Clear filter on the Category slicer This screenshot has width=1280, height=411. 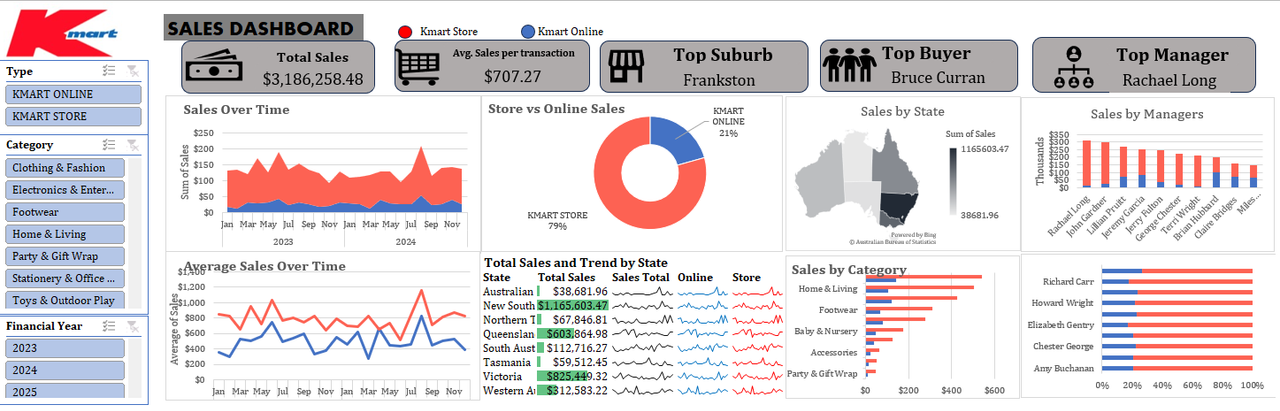133,145
